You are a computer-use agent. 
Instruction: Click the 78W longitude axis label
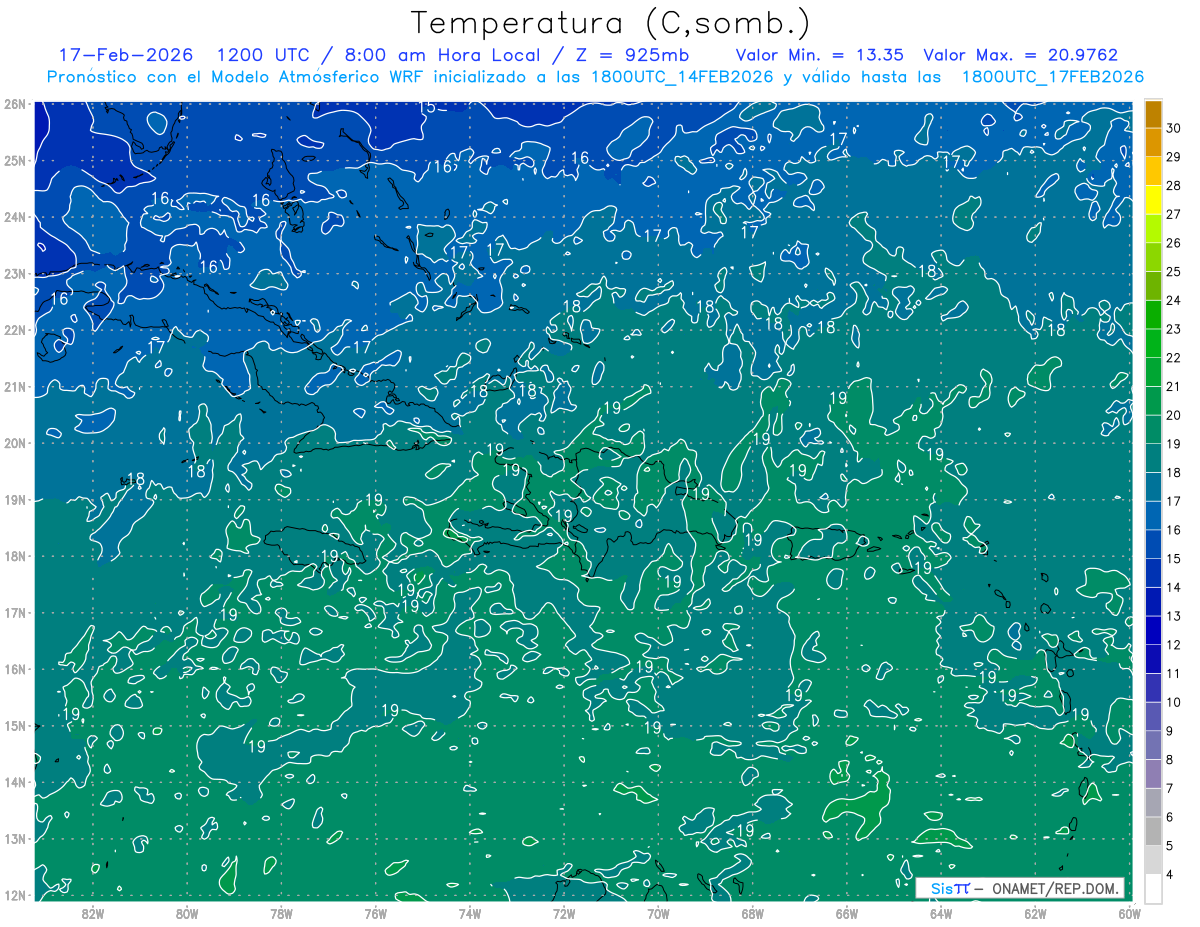click(281, 913)
